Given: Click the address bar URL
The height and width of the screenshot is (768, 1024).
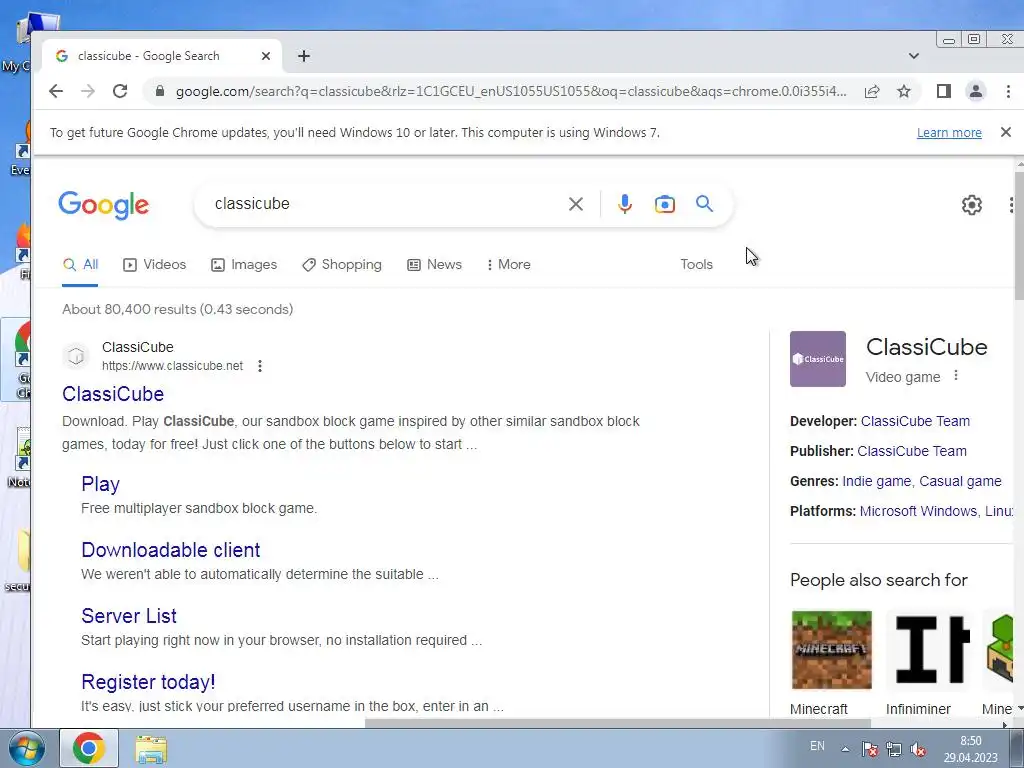Looking at the screenshot, I should click(511, 91).
